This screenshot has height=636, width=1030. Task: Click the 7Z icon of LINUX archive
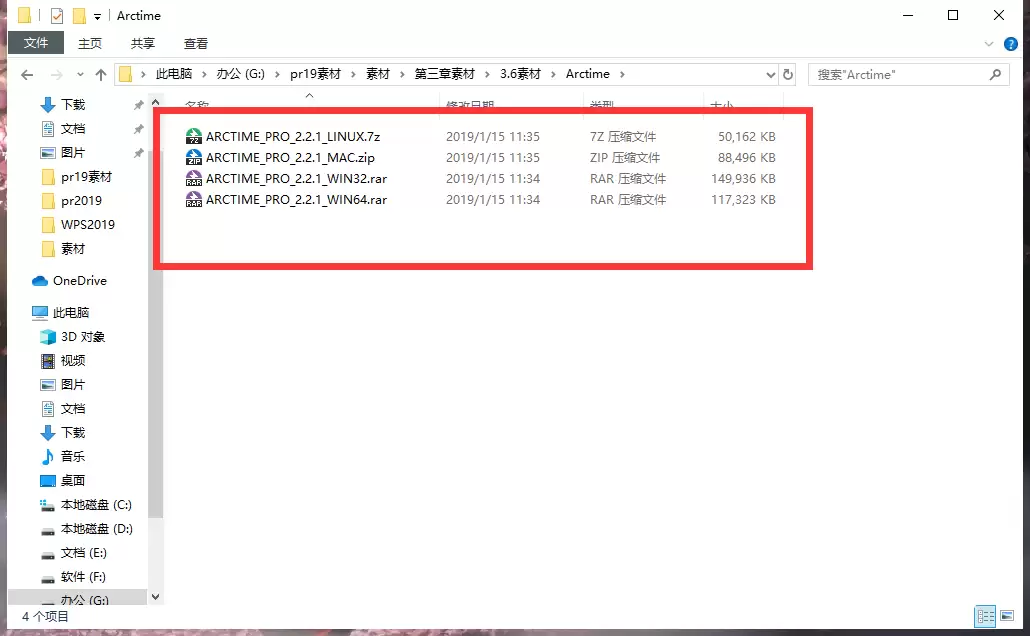coord(194,137)
